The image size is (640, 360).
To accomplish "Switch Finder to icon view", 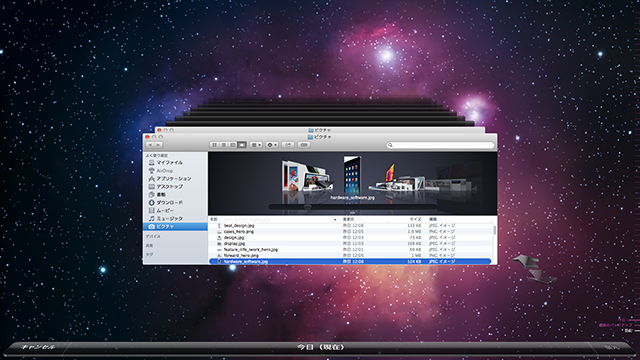I will [x=214, y=145].
